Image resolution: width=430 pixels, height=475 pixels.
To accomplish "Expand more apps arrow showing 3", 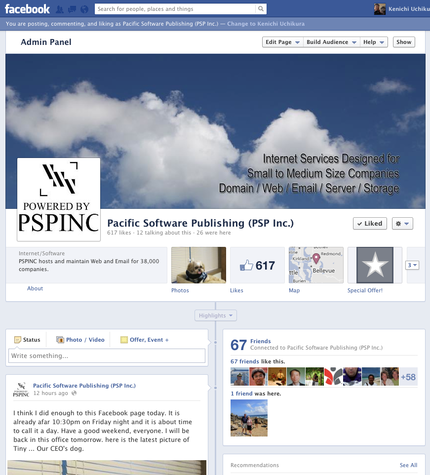I will 412,265.
